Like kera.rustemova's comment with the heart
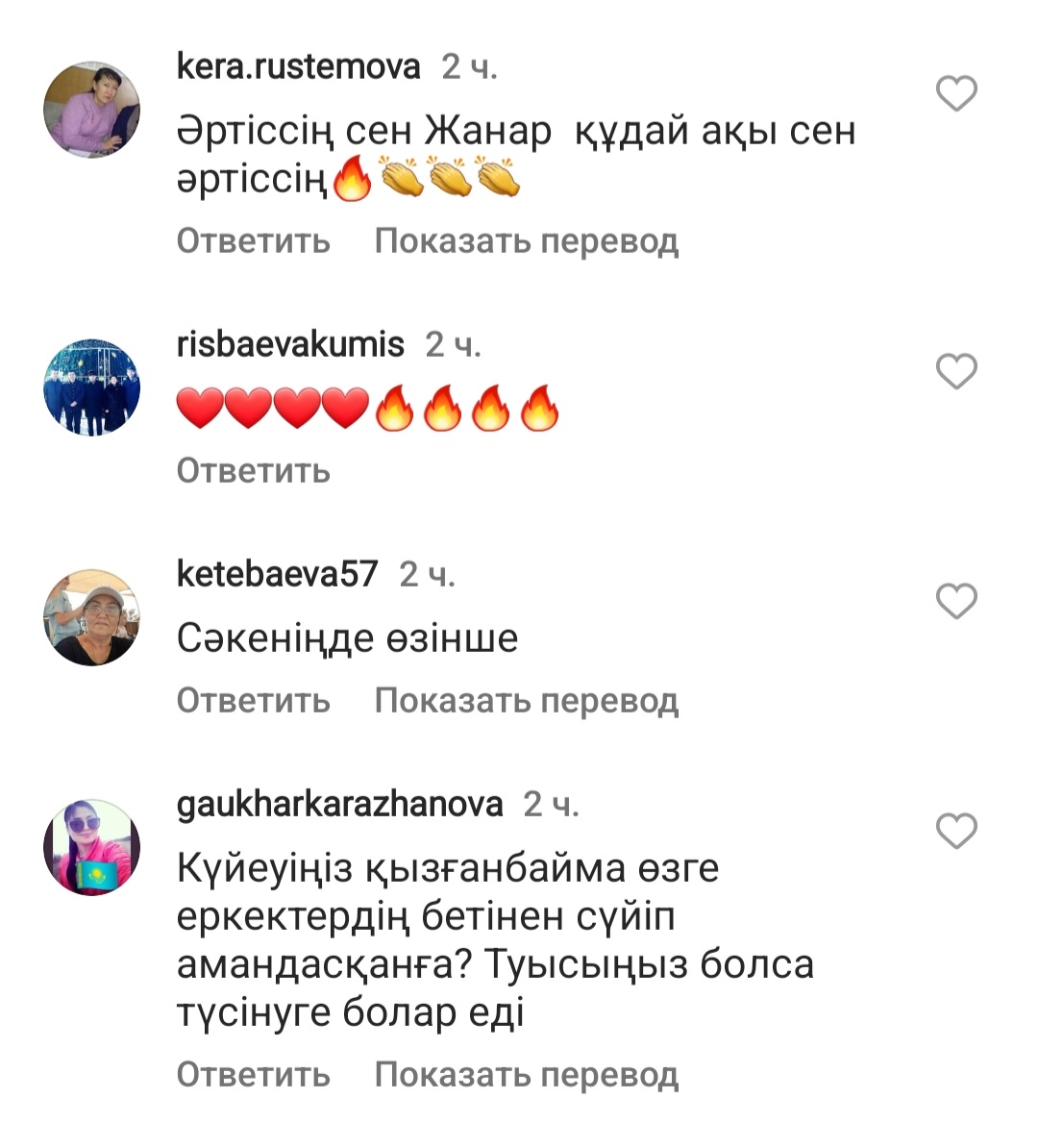This screenshot has width=1038, height=1148. (956, 93)
